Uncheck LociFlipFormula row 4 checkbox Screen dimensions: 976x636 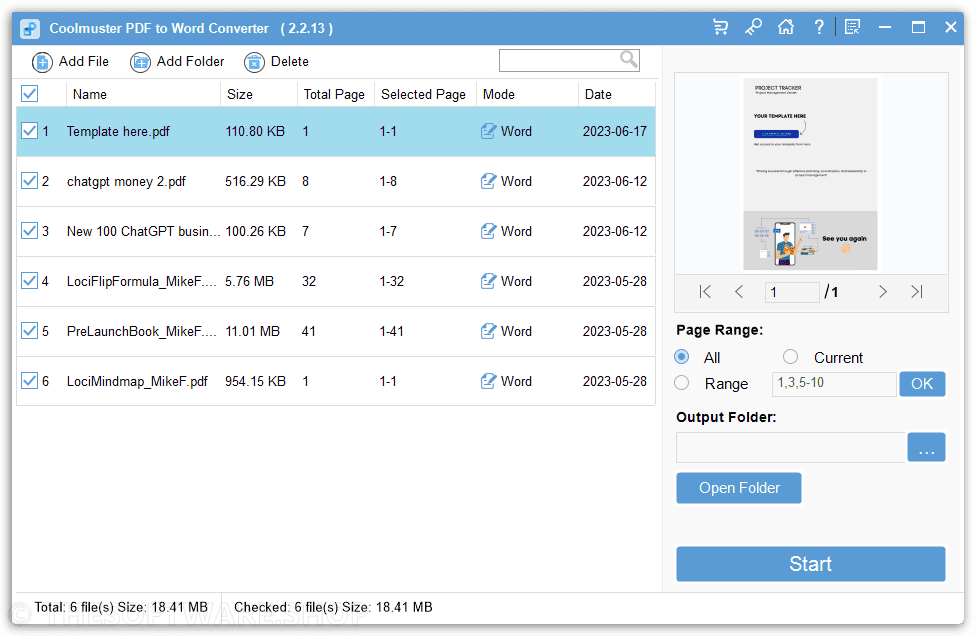tap(29, 281)
